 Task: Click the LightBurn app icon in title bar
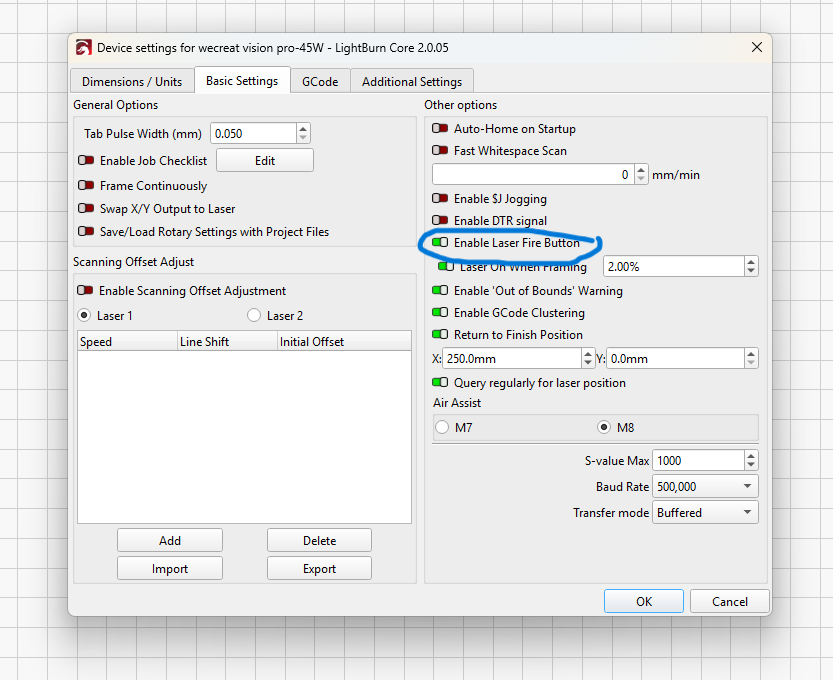pos(83,47)
